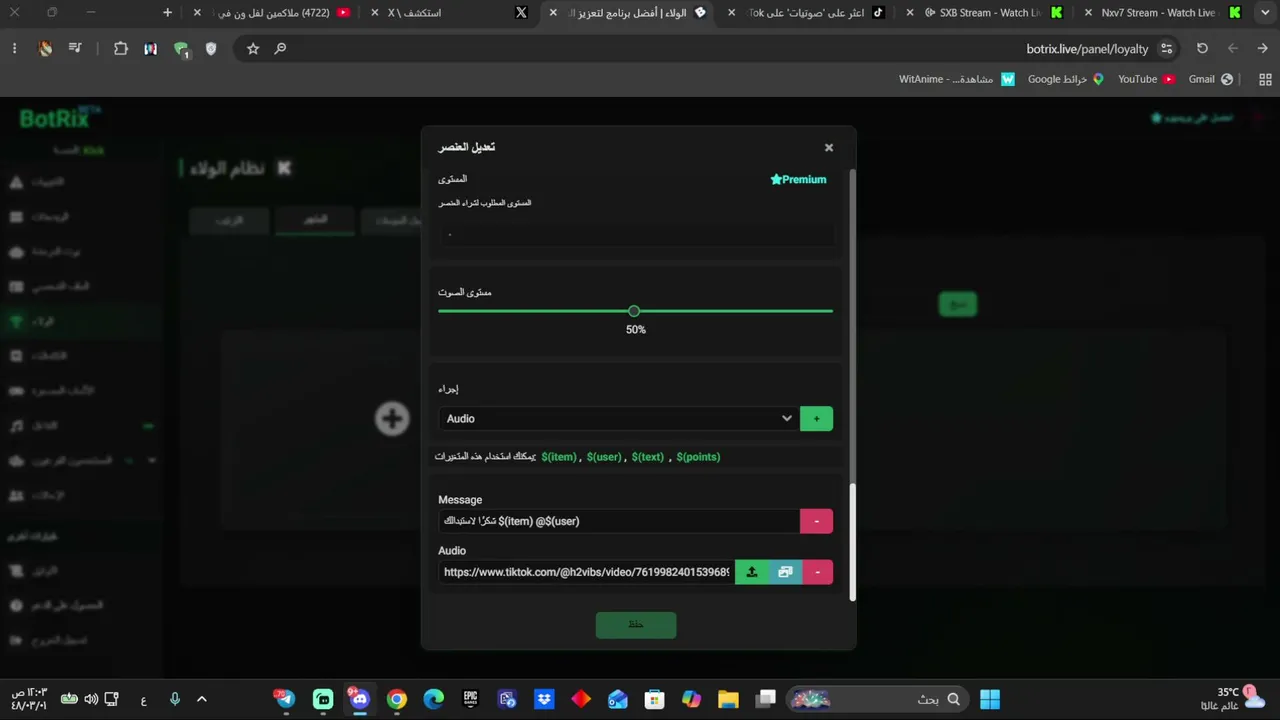Open Epic Games launcher from the taskbar
This screenshot has width=1280, height=720.
click(x=470, y=699)
